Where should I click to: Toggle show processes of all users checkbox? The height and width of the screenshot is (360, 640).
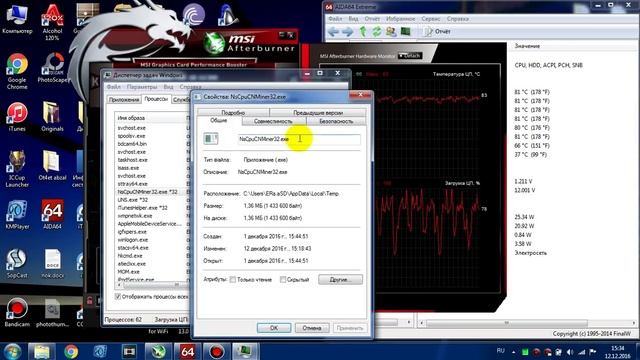pyautogui.click(x=118, y=296)
